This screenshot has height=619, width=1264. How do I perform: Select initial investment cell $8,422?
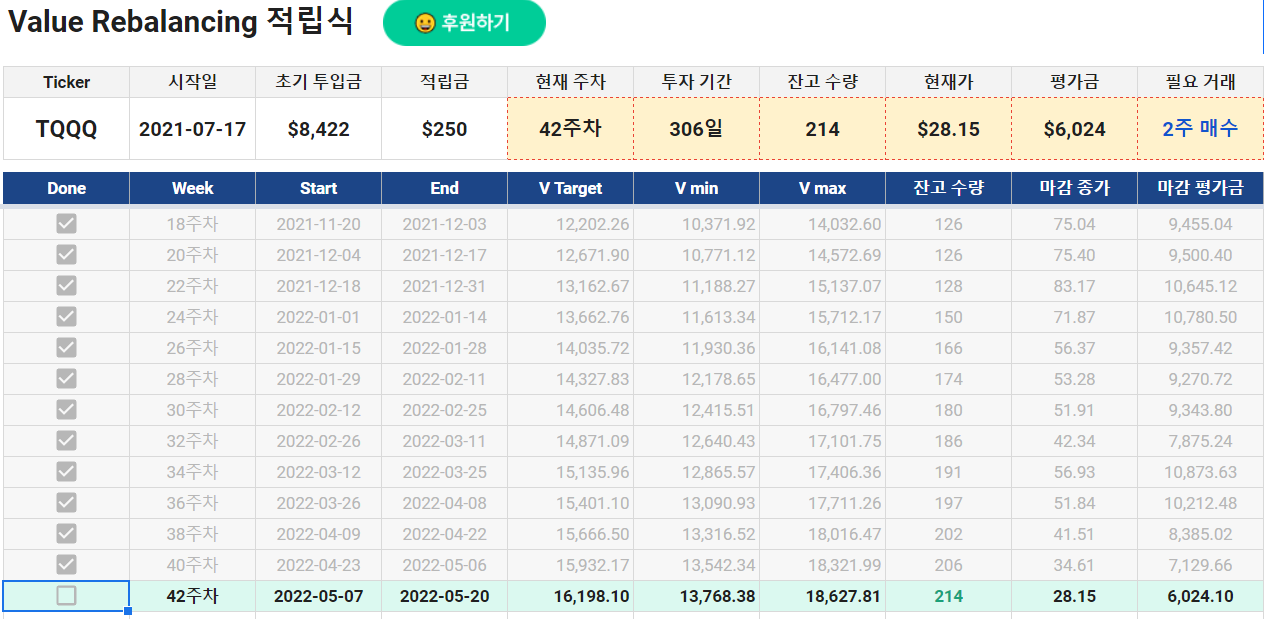[318, 128]
